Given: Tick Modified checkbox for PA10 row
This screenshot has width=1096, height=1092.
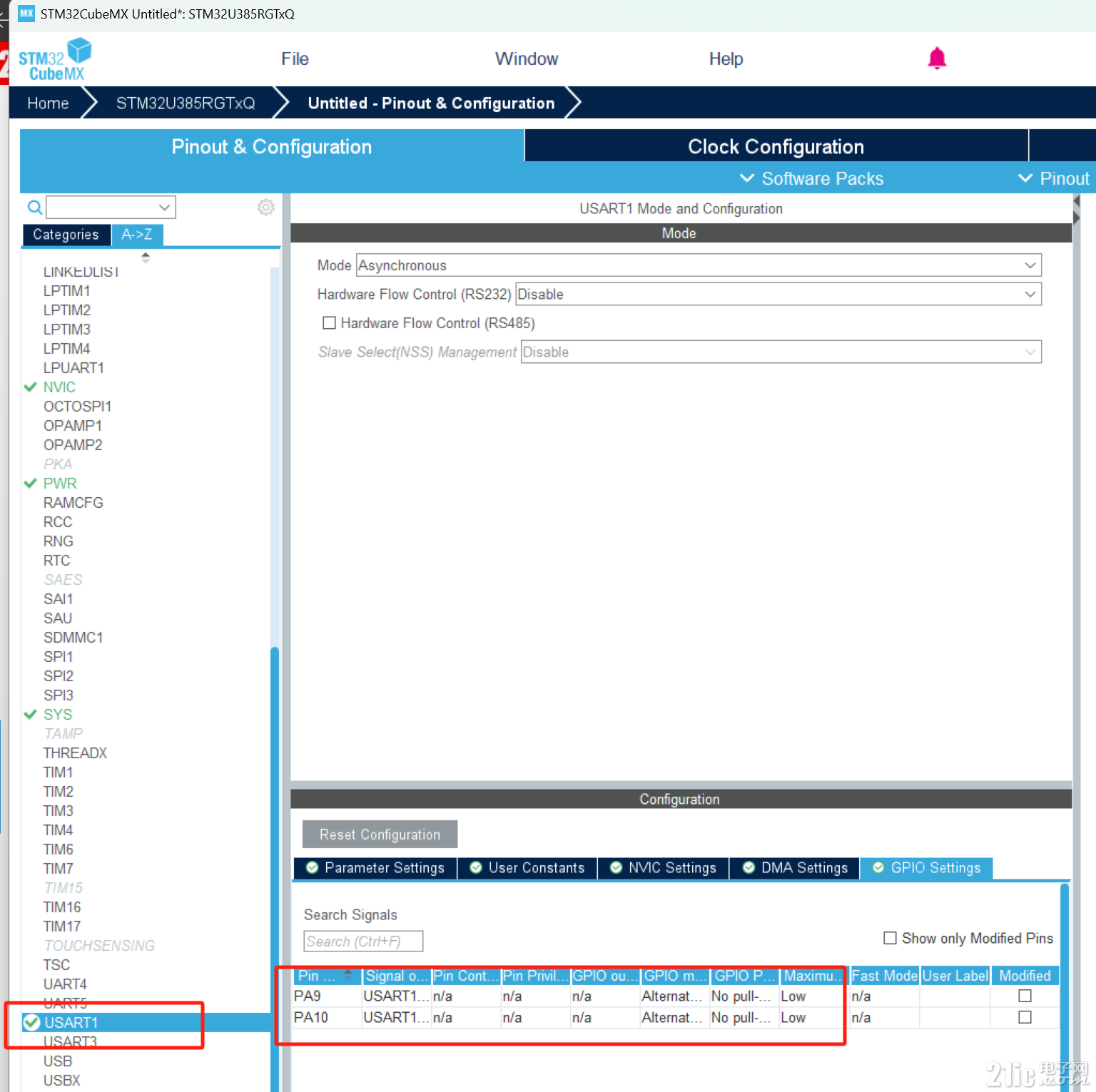Looking at the screenshot, I should (x=1025, y=1017).
